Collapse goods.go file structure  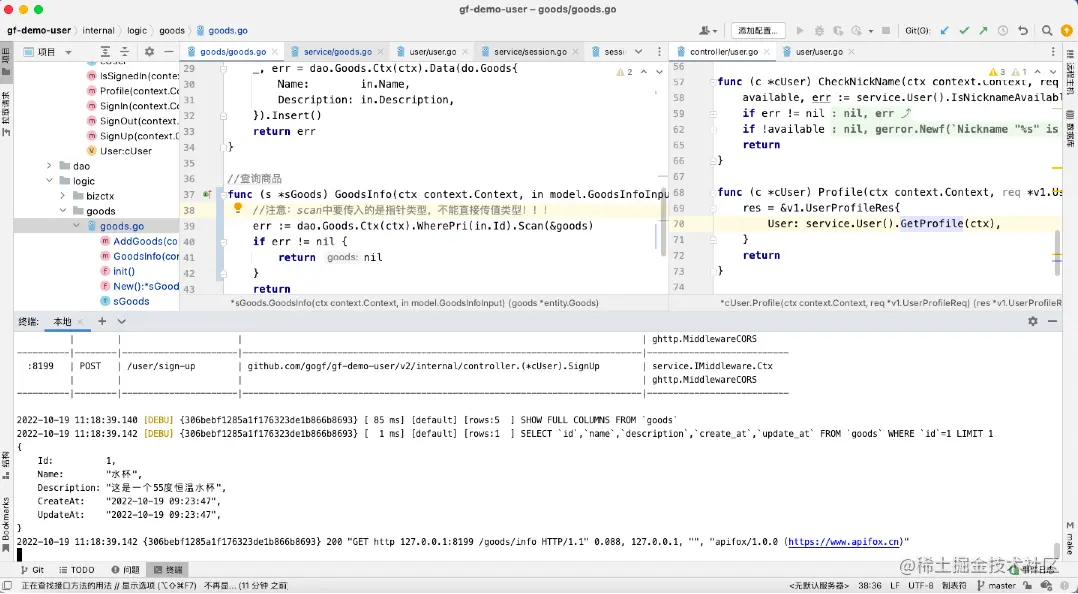coord(77,226)
